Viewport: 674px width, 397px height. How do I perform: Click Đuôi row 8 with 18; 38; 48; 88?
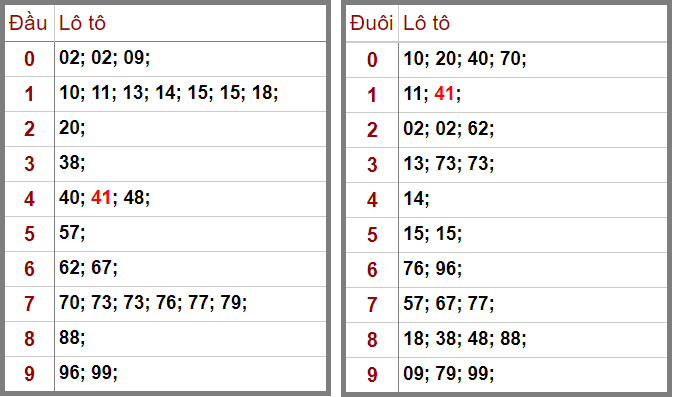(x=506, y=339)
